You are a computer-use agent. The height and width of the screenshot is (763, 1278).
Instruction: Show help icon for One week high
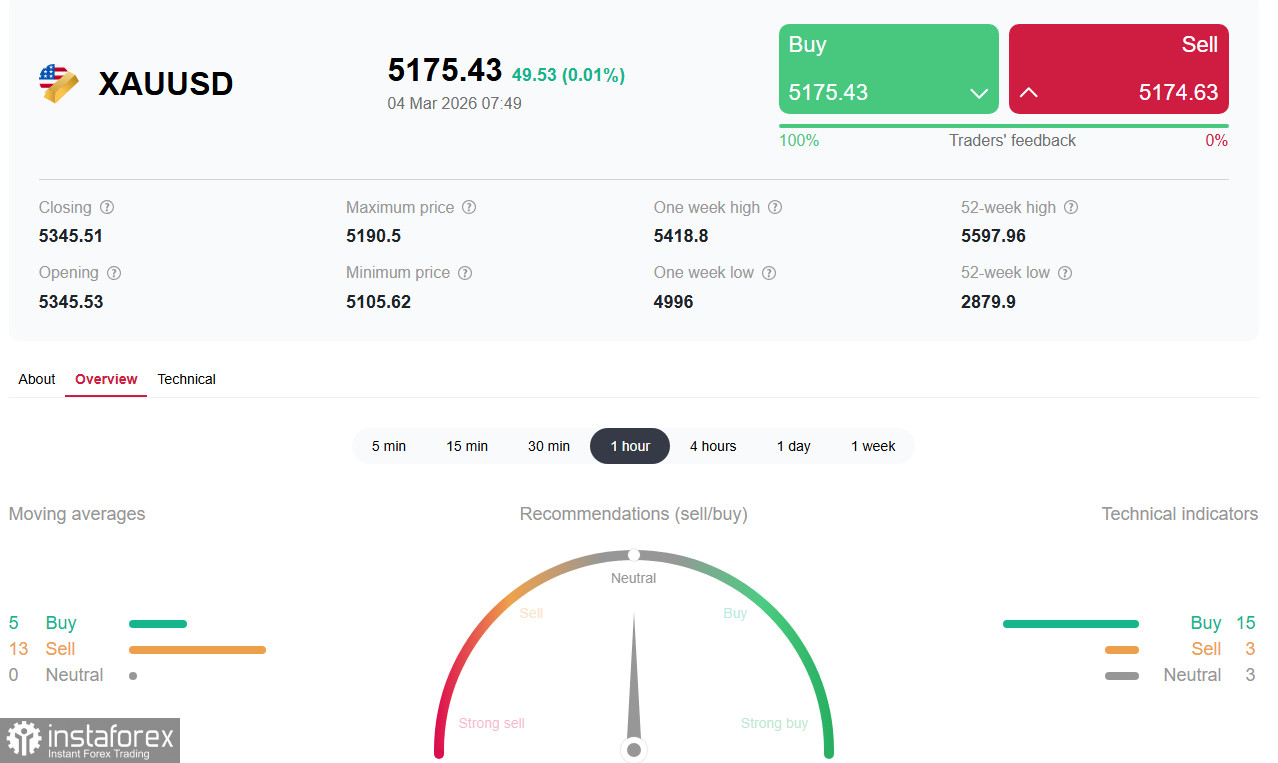(x=775, y=208)
